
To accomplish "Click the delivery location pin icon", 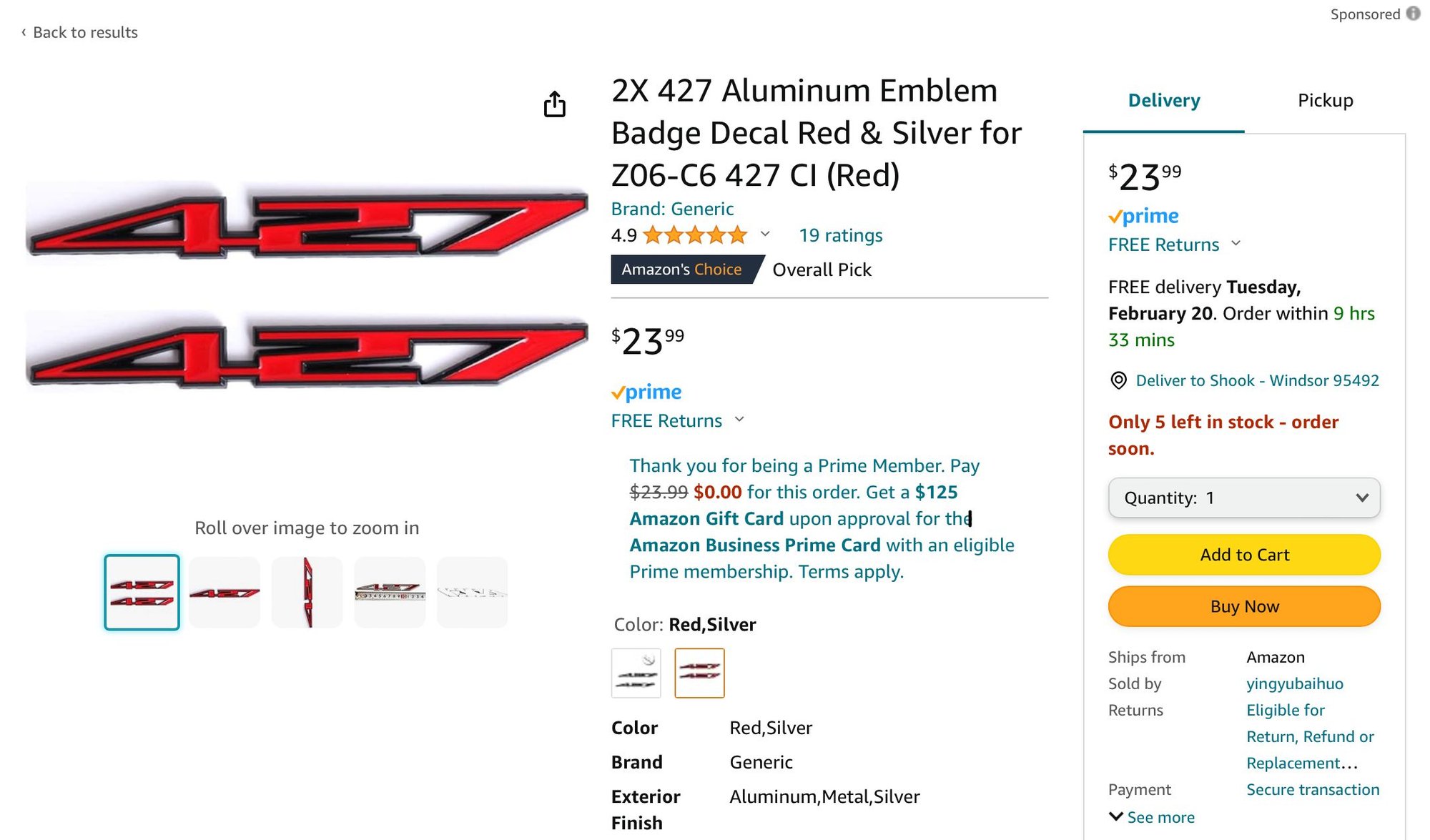I will [1118, 380].
